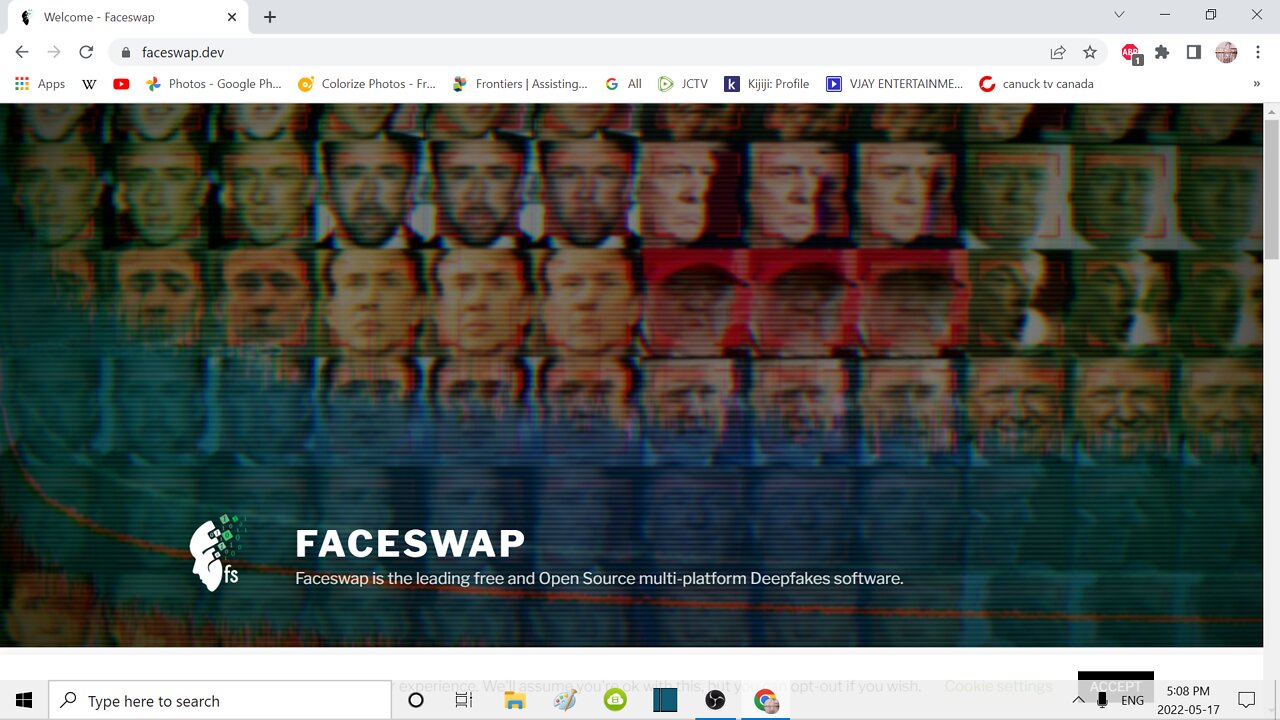Open Chrome's three-dot menu

point(1258,52)
